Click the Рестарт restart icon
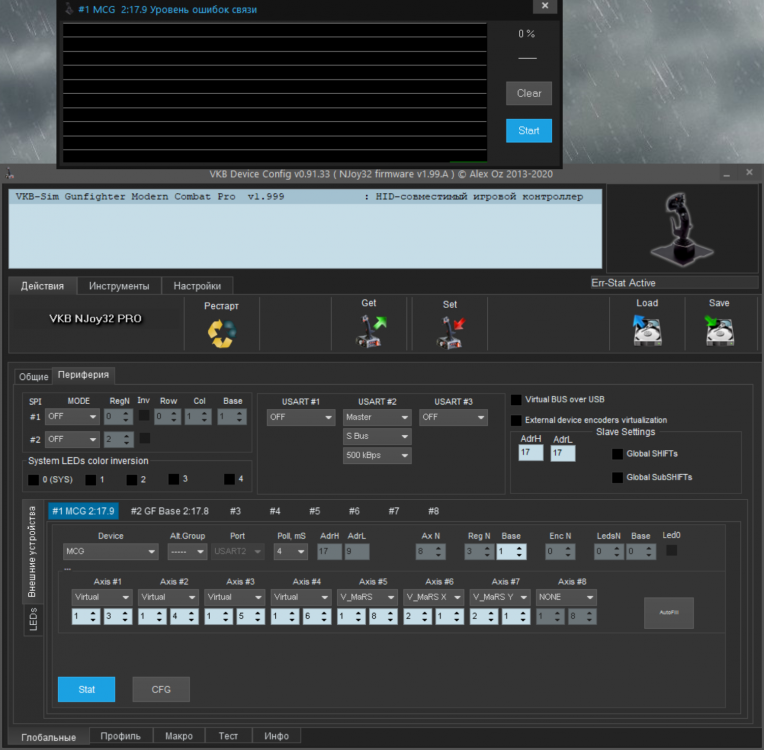The width and height of the screenshot is (764, 750). tap(221, 332)
